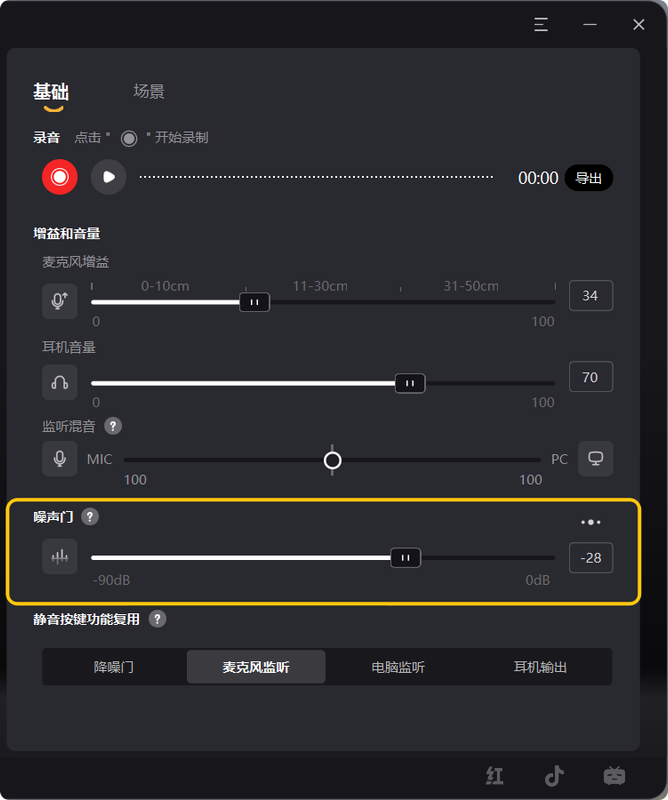Select 电脑监听 mute key function
668x800 pixels.
398,667
